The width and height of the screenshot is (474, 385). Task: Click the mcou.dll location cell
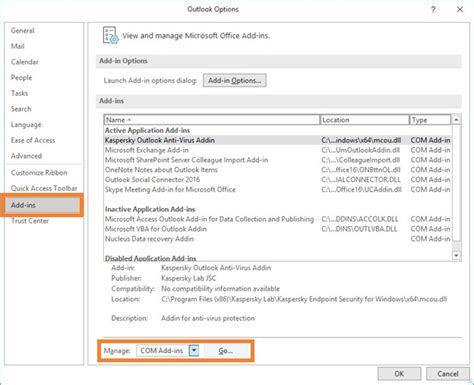tap(361, 140)
